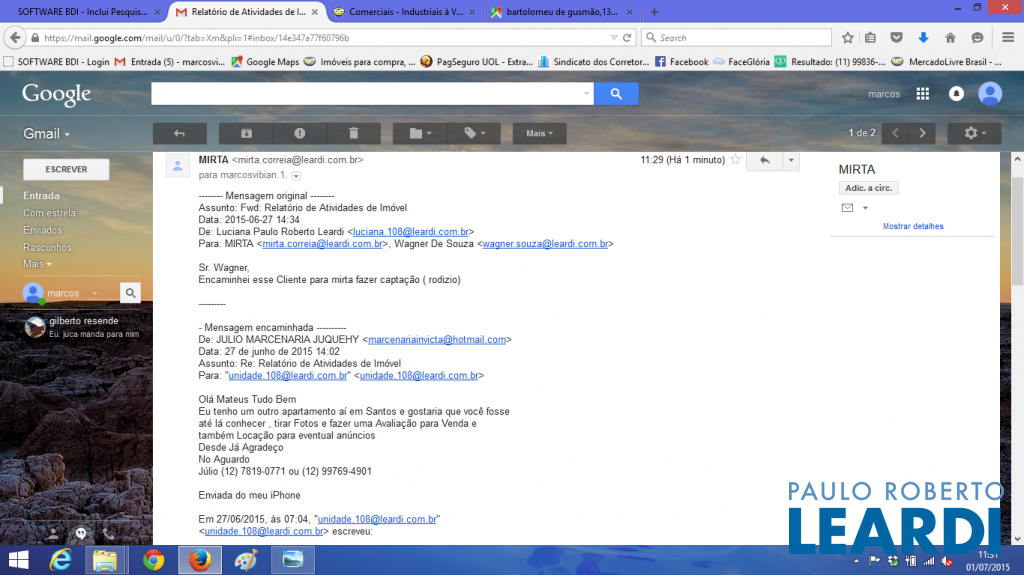Expand the Gmail settings gear menu
Viewport: 1024px width, 575px height.
point(974,133)
